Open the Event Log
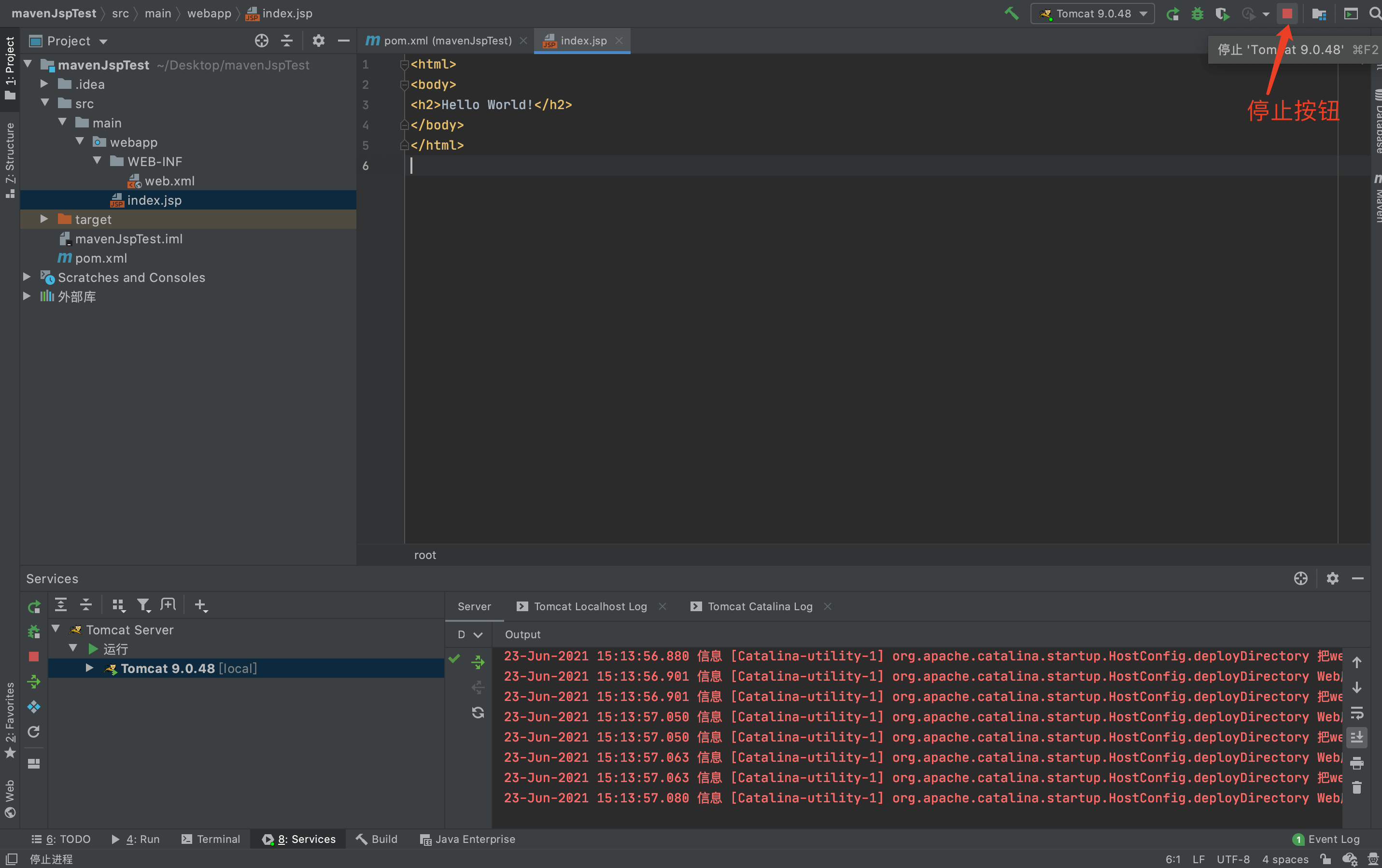 (1326, 839)
